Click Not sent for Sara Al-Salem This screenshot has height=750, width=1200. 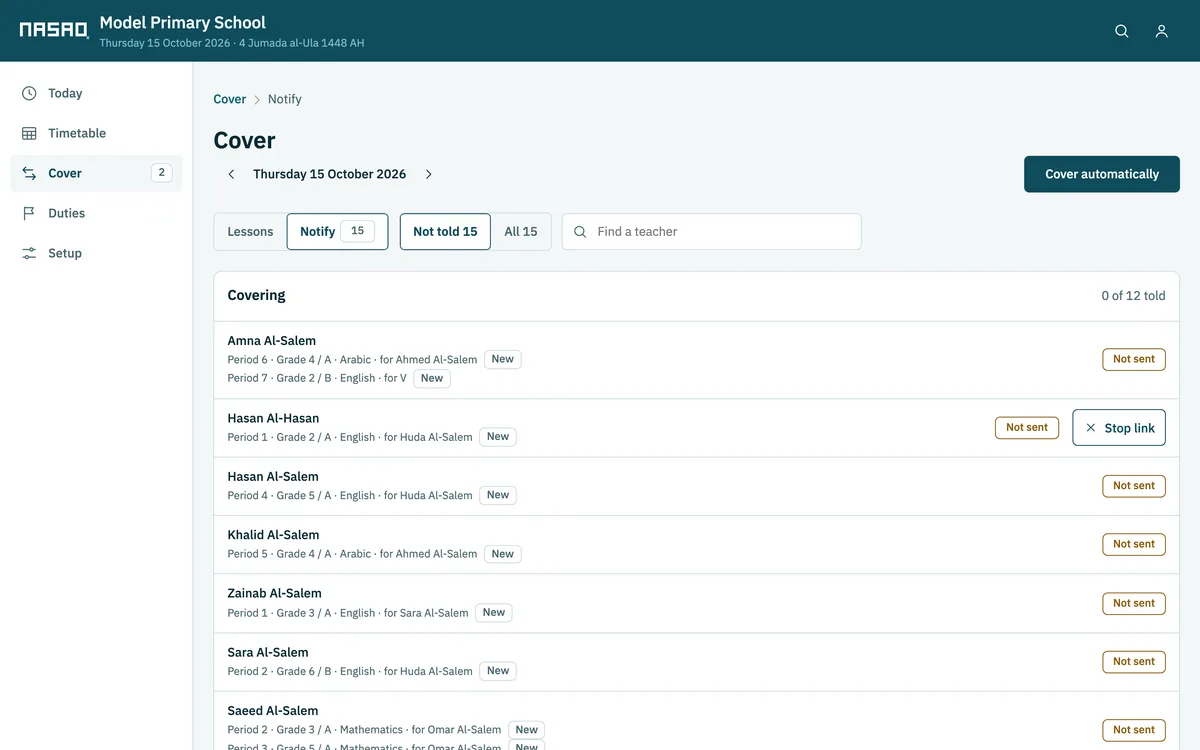pyautogui.click(x=1134, y=661)
